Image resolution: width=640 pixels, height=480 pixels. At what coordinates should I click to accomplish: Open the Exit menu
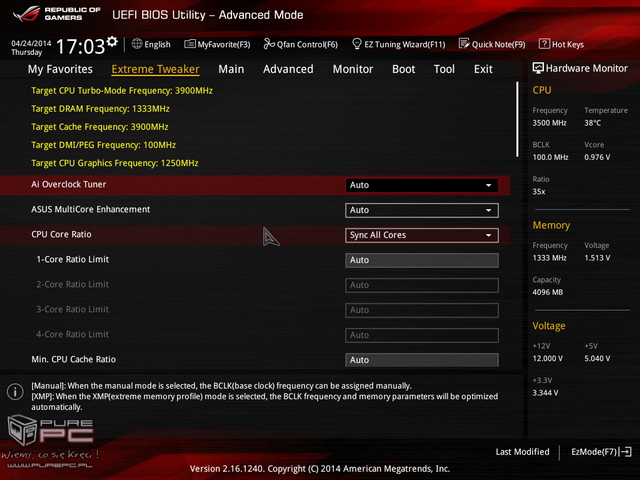(483, 69)
